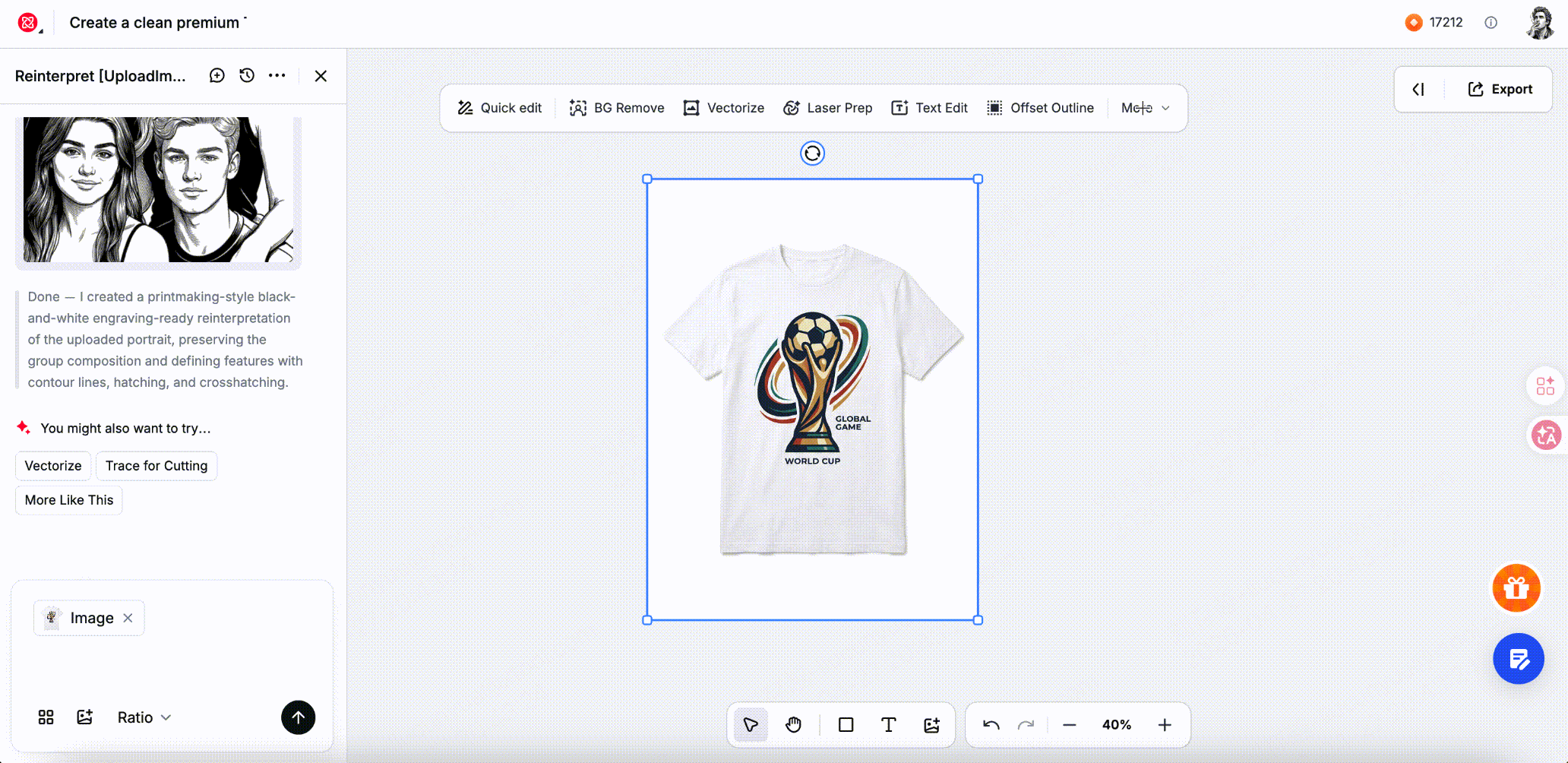Zoom out with the minus button

pyautogui.click(x=1070, y=725)
